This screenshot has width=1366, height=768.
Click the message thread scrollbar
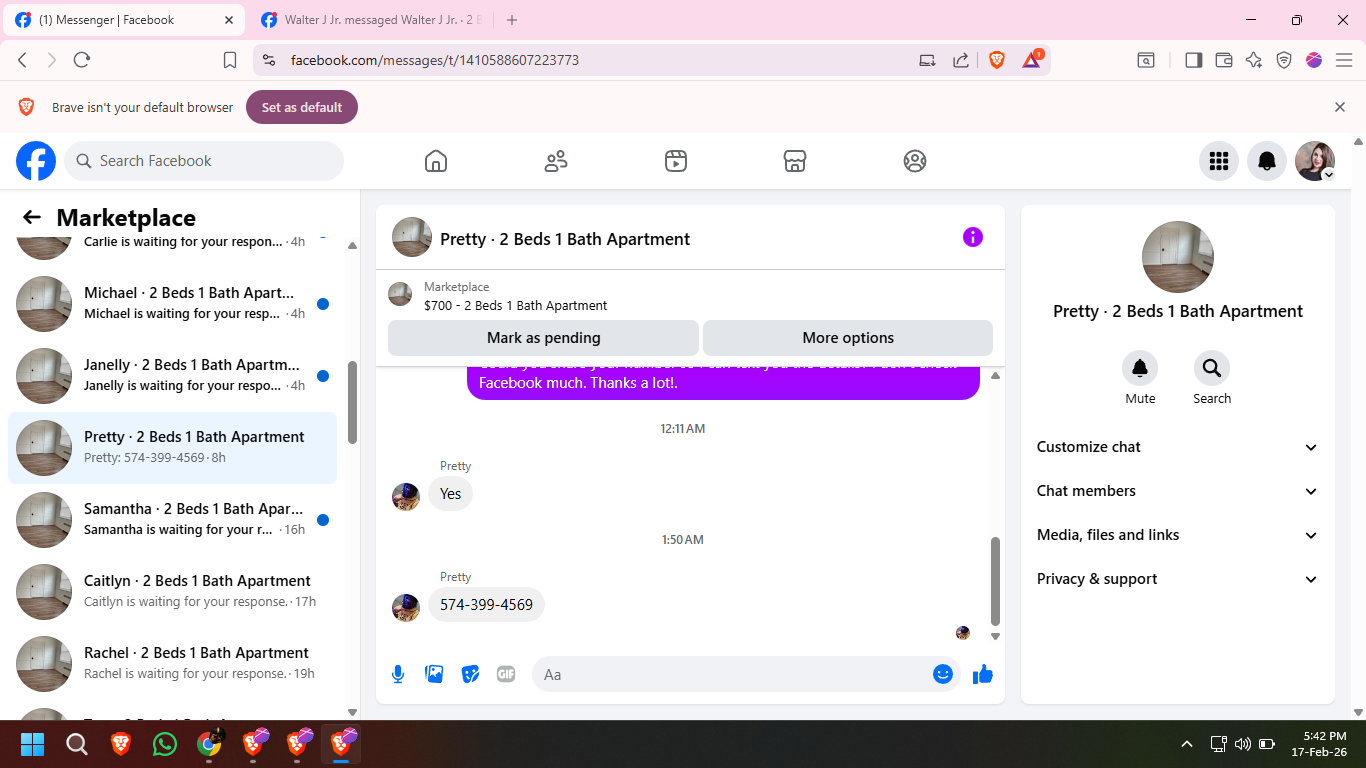coord(995,580)
